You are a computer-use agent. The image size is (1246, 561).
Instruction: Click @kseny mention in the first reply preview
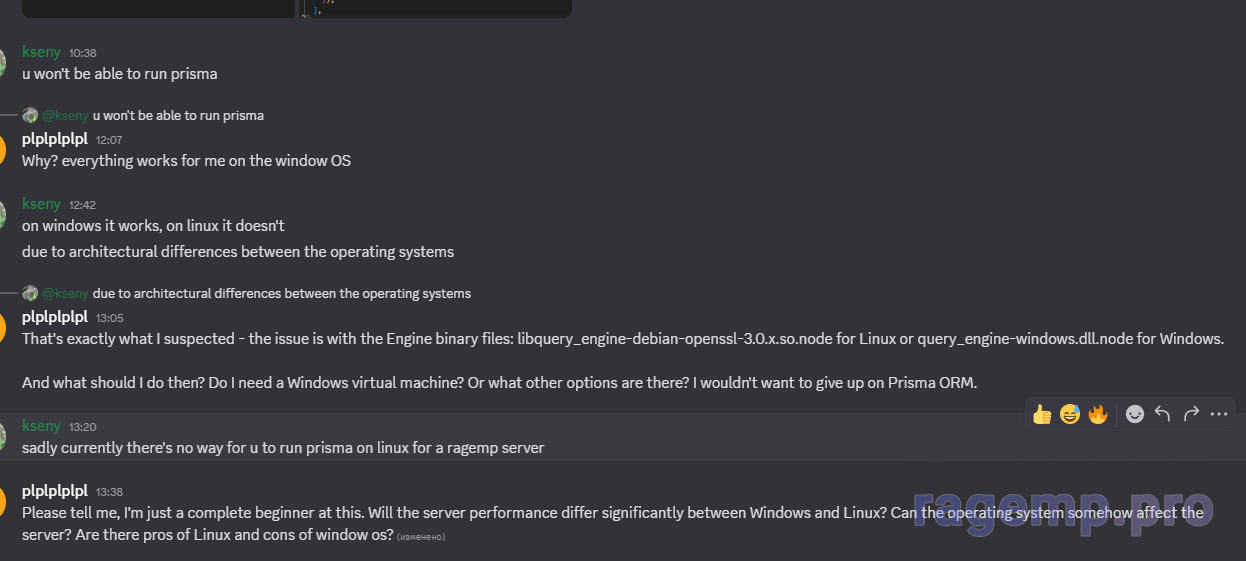tap(65, 115)
